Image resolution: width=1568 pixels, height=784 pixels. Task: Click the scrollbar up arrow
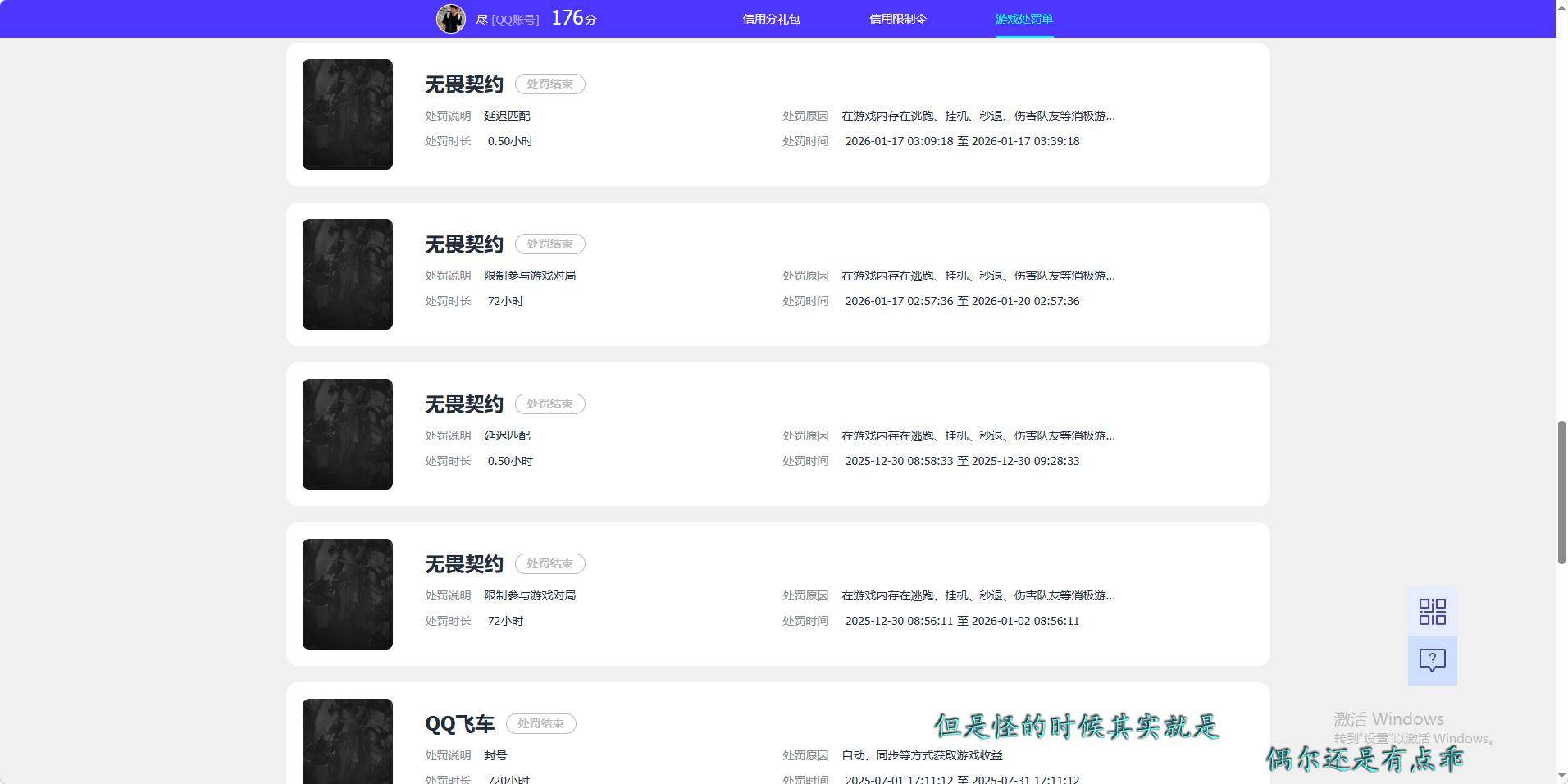pos(1561,7)
